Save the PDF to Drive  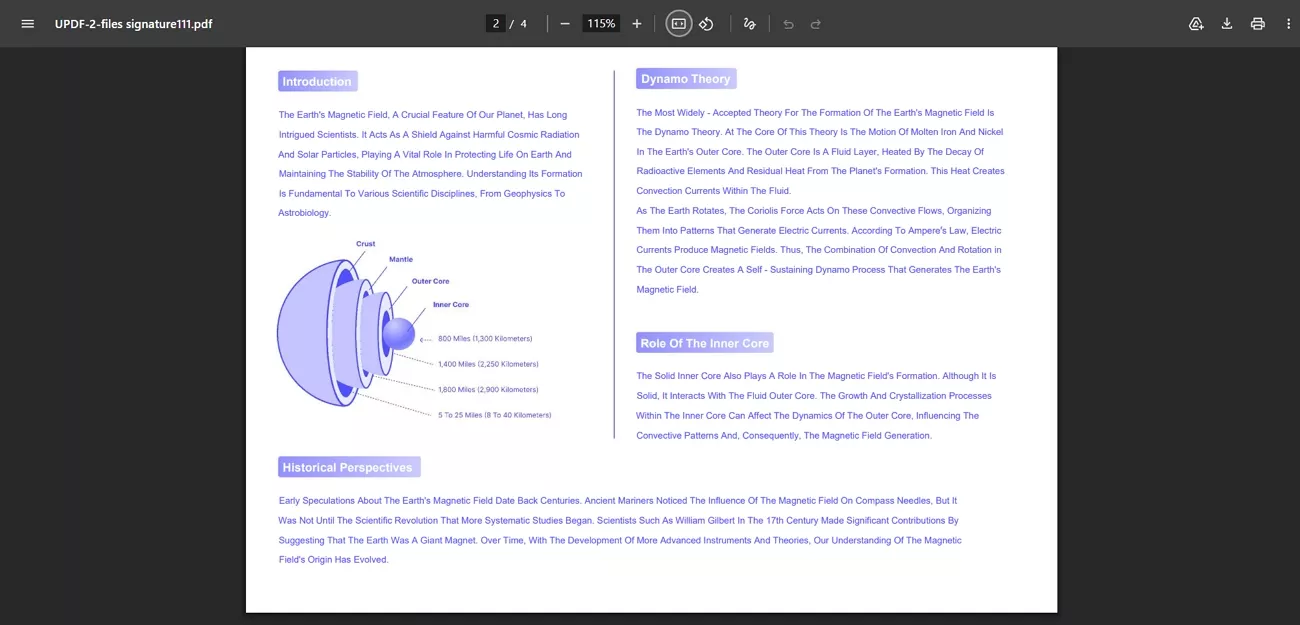click(1196, 23)
